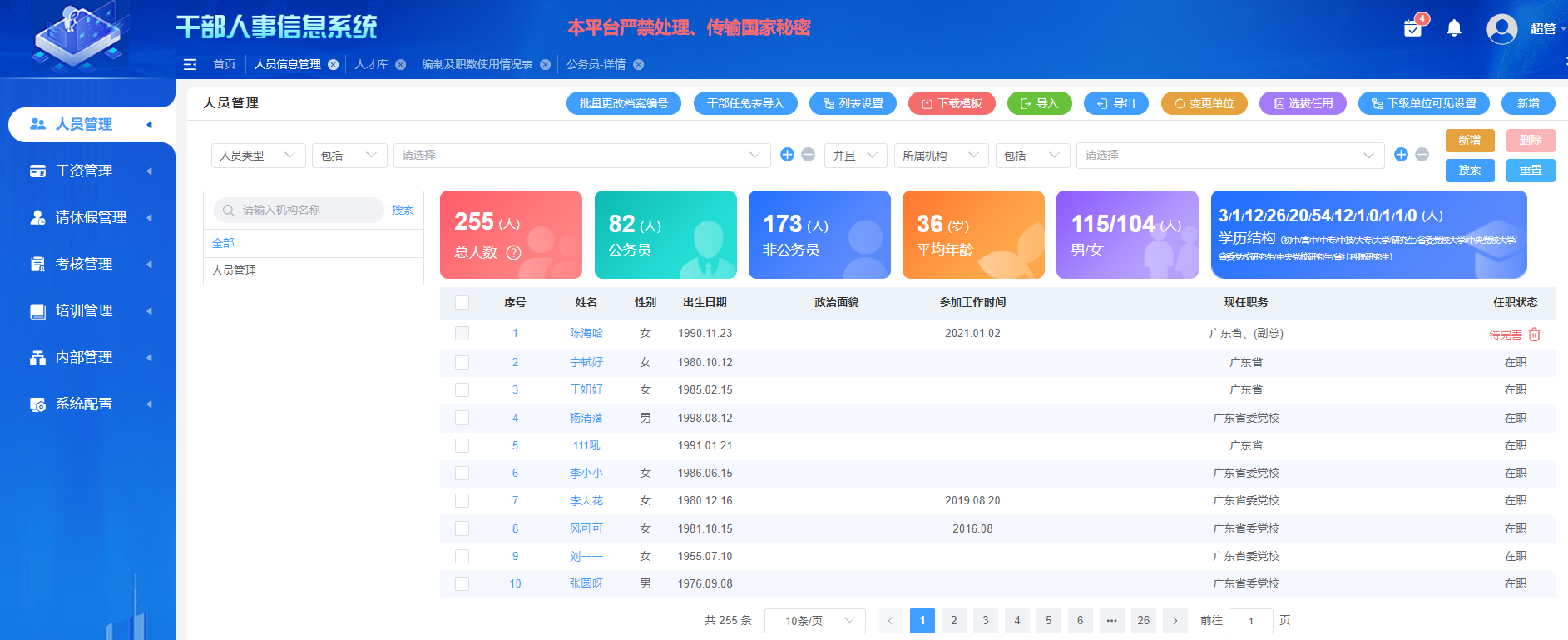Switch to the 公务员-详情 tab
This screenshot has height=640, width=1568.
(596, 64)
